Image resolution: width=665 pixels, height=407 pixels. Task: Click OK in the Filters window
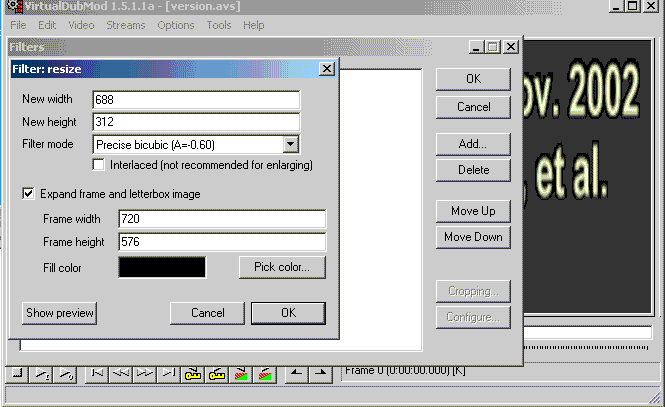click(x=473, y=79)
